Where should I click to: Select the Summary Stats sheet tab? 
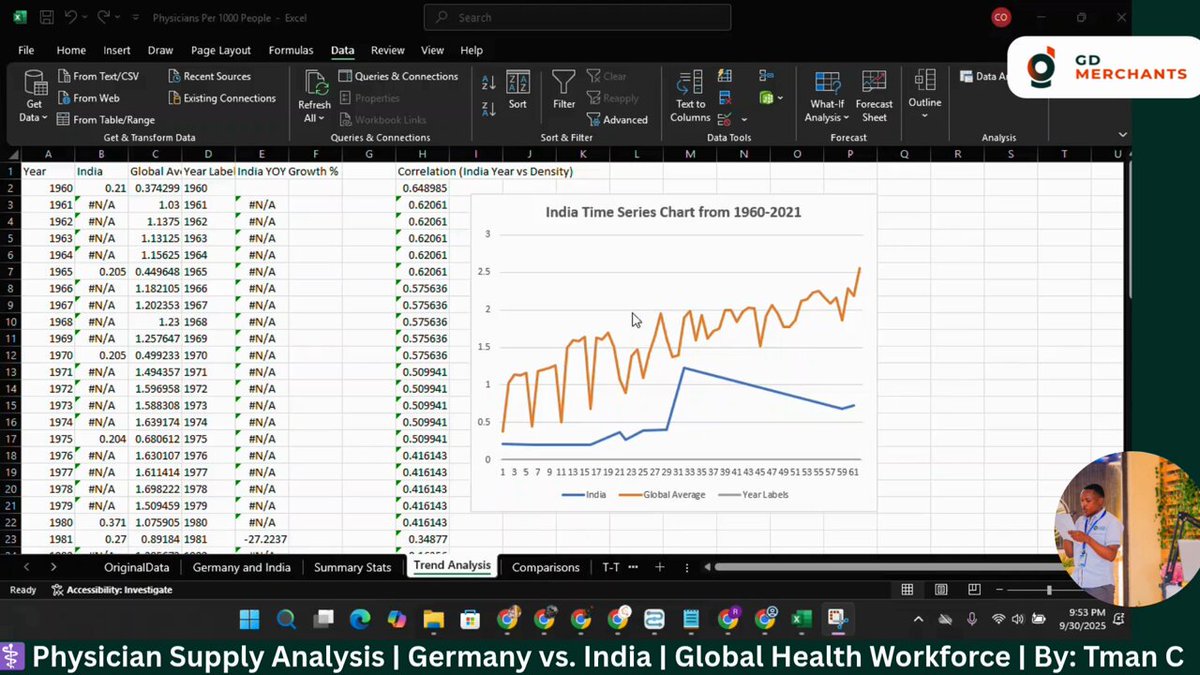[x=352, y=567]
